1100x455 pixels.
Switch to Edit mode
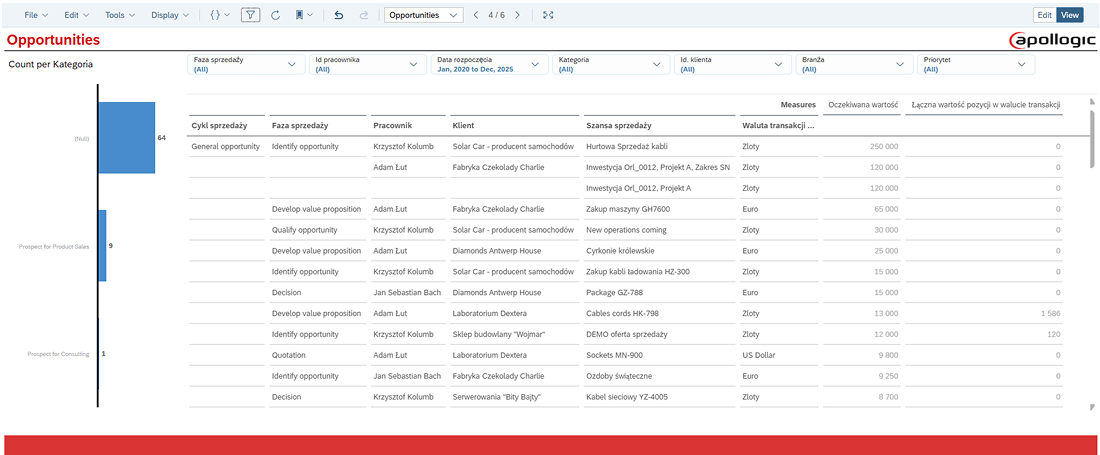pyautogui.click(x=1044, y=15)
